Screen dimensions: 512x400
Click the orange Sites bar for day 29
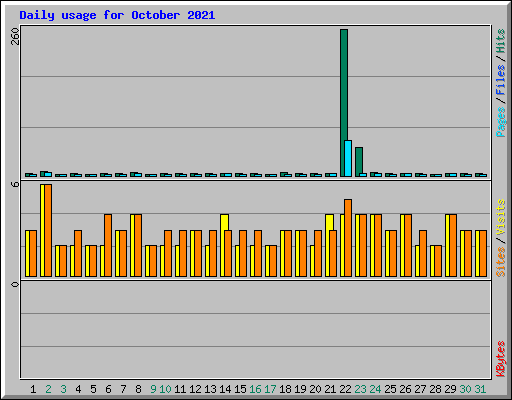(453, 245)
